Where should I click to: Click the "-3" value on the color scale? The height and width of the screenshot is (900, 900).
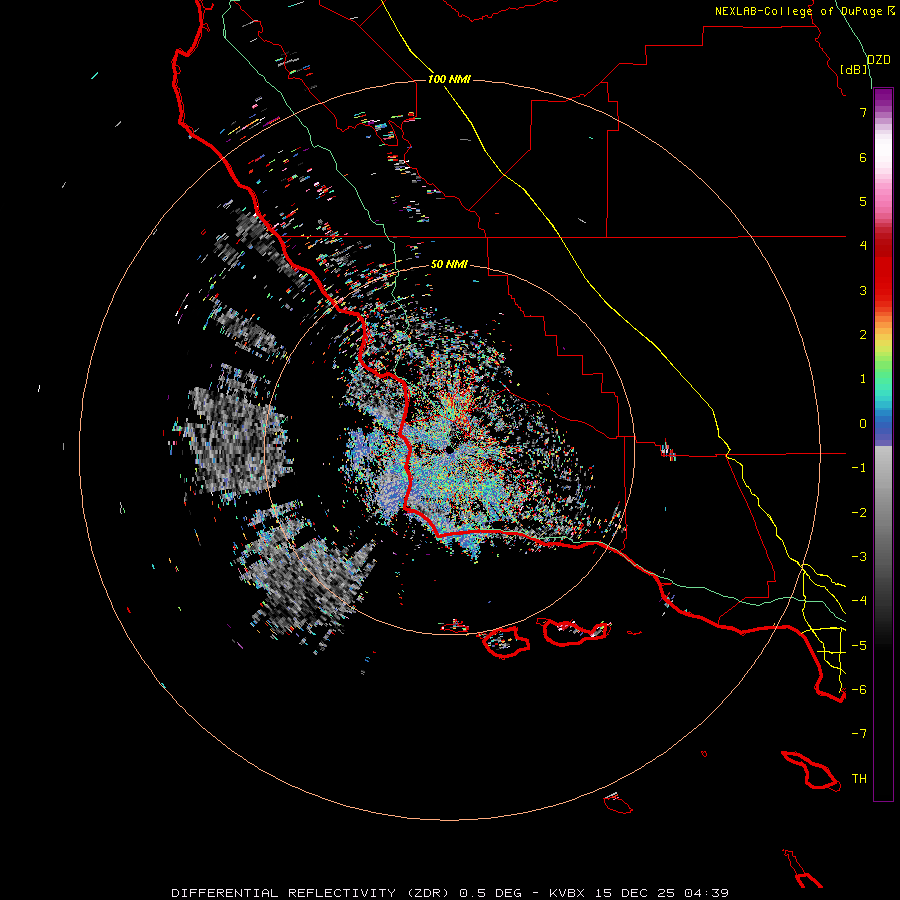click(x=859, y=557)
